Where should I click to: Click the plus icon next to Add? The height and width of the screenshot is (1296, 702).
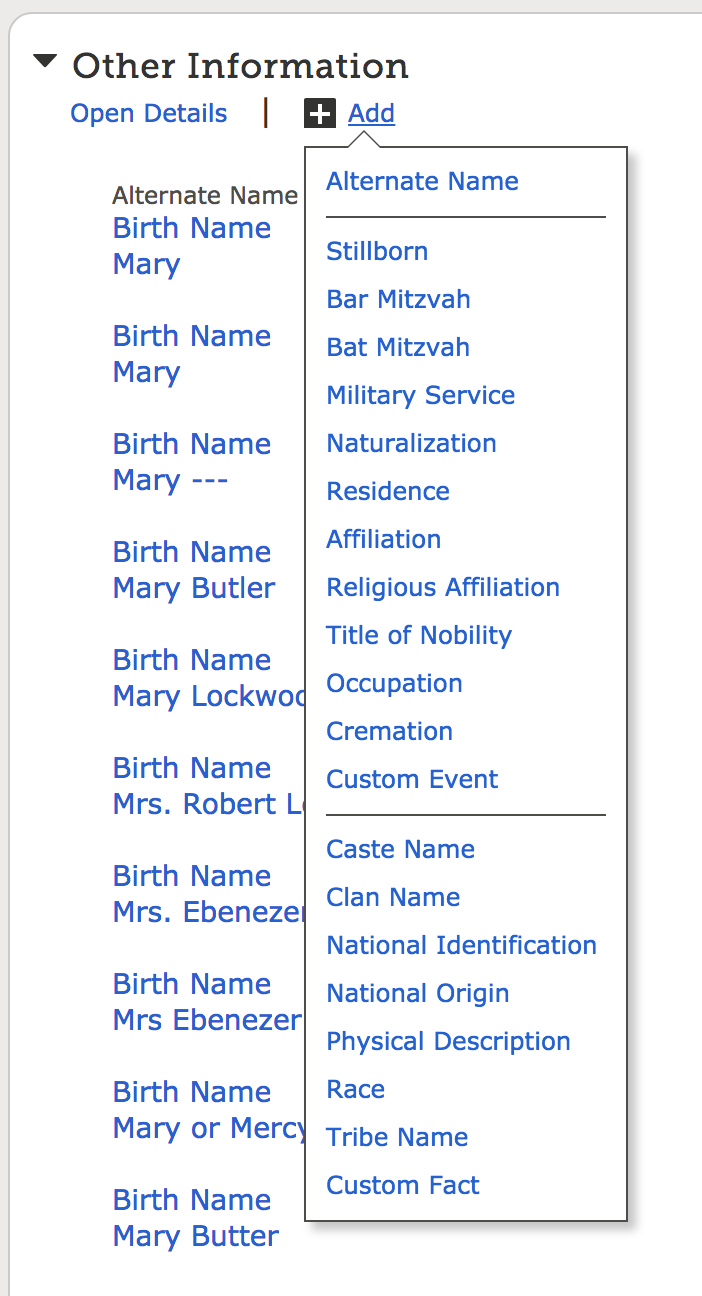pyautogui.click(x=318, y=113)
